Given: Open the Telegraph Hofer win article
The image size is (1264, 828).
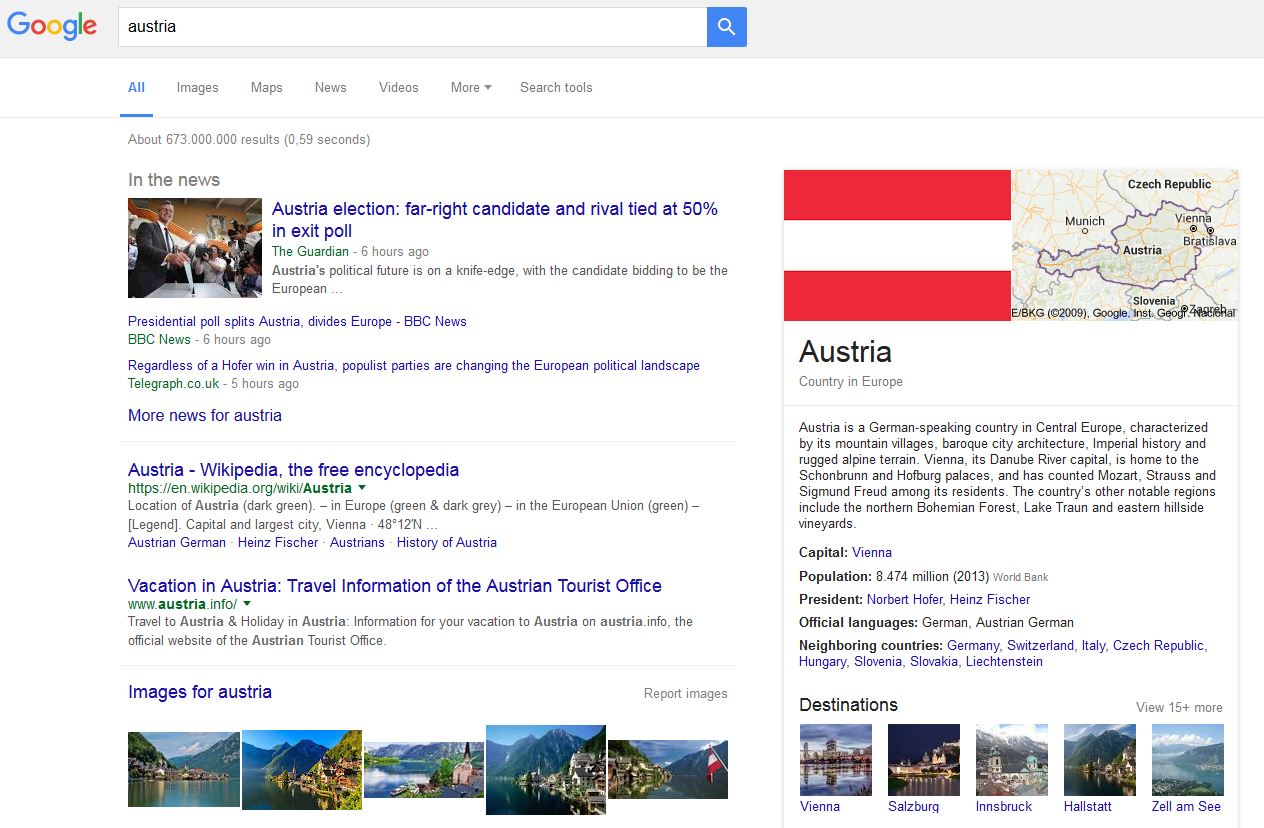Looking at the screenshot, I should 414,365.
